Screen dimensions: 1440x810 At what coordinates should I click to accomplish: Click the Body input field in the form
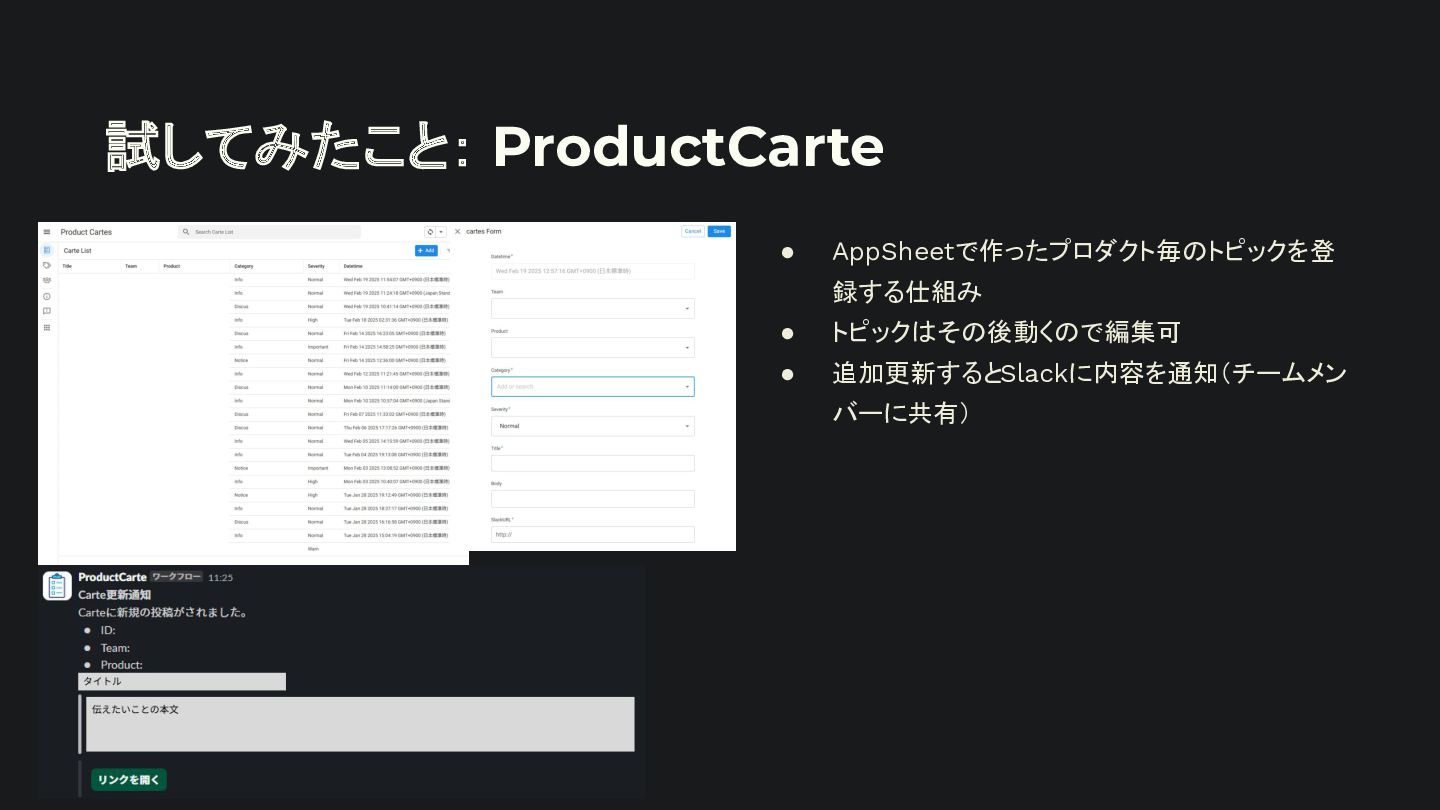coord(592,498)
